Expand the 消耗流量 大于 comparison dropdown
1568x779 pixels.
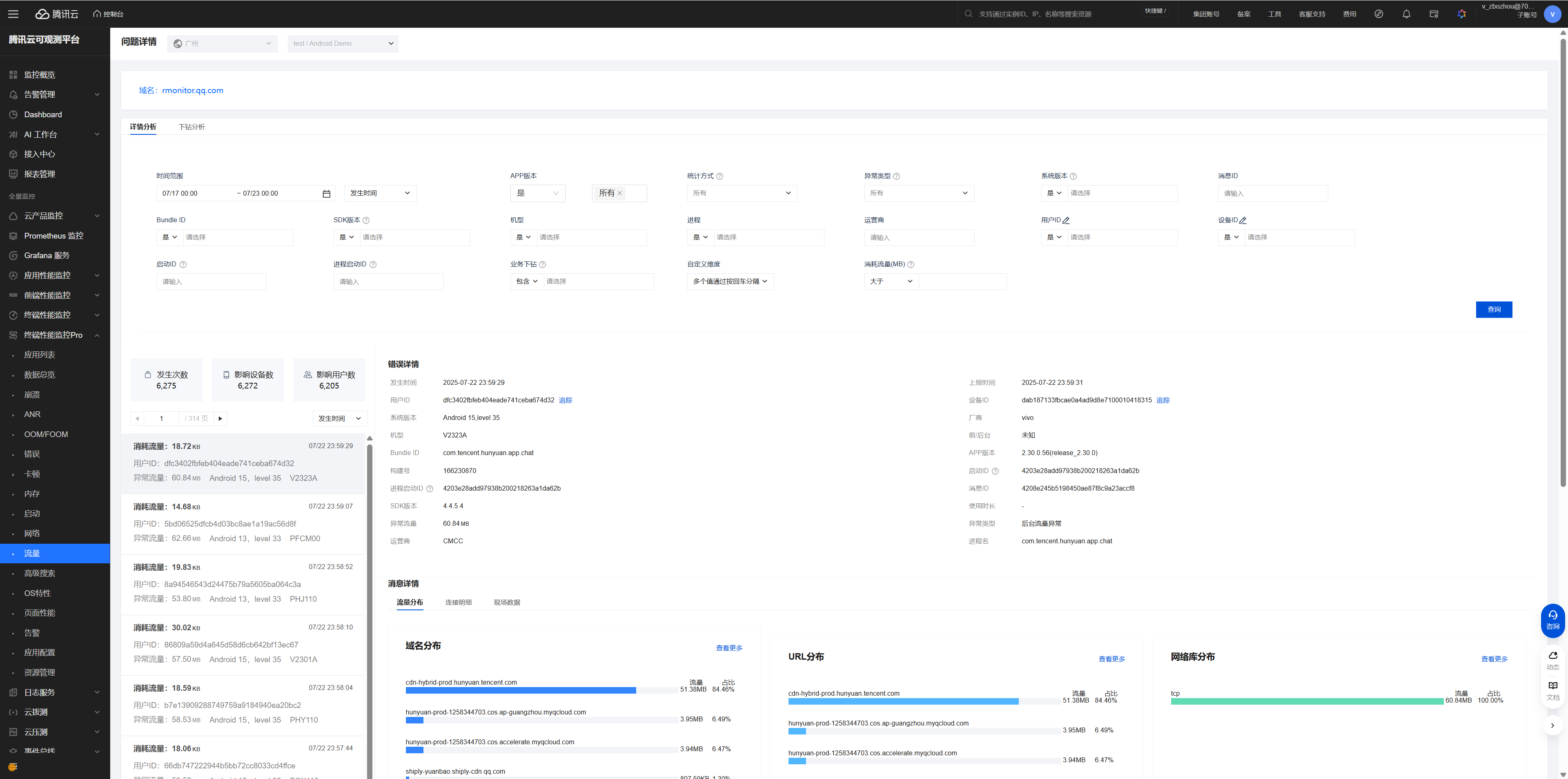(x=891, y=281)
